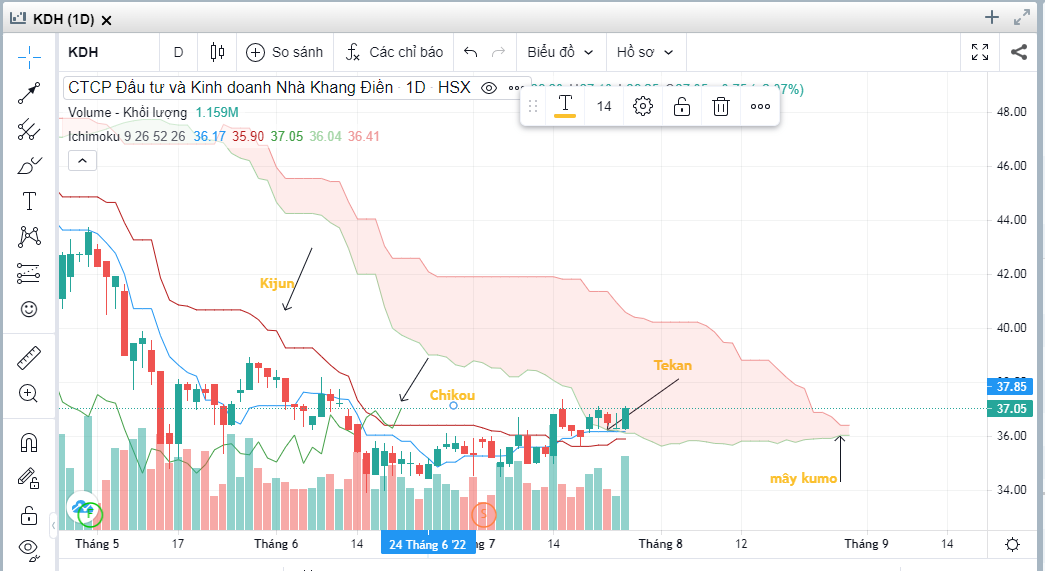The image size is (1045, 571).
Task: Open the emoji icons tool
Action: (29, 309)
